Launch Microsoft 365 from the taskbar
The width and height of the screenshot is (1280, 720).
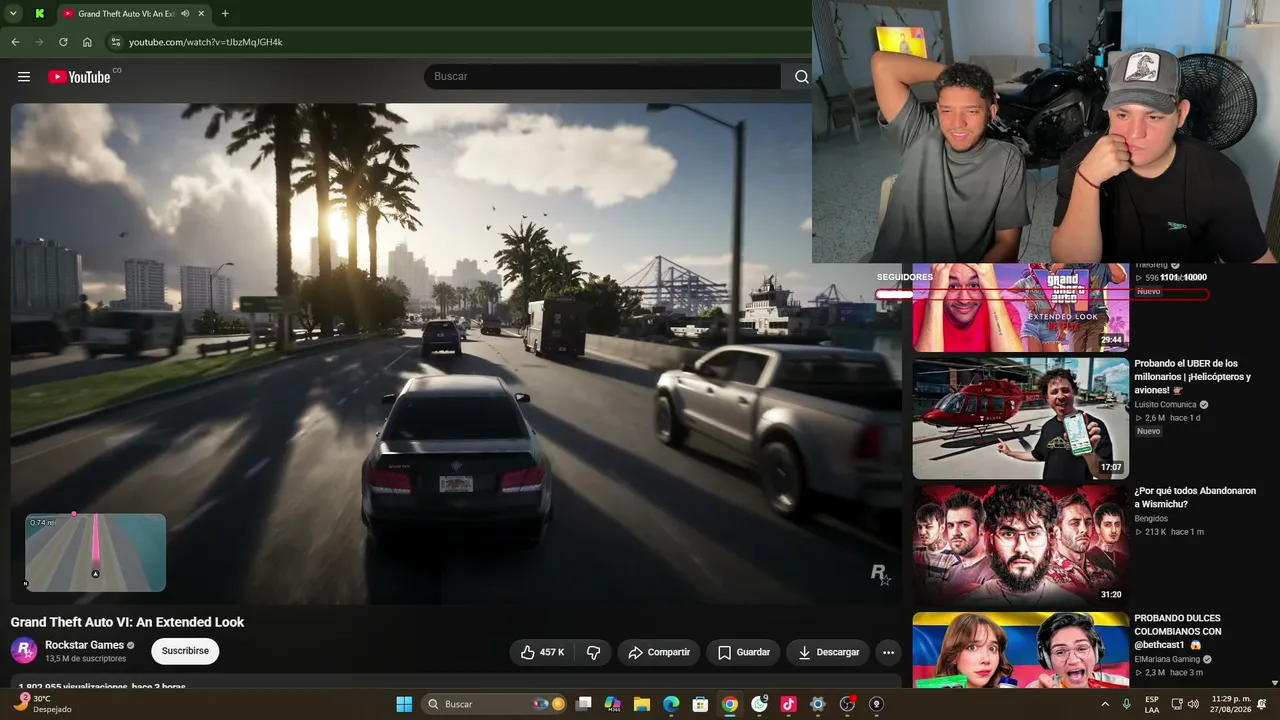[x=613, y=704]
